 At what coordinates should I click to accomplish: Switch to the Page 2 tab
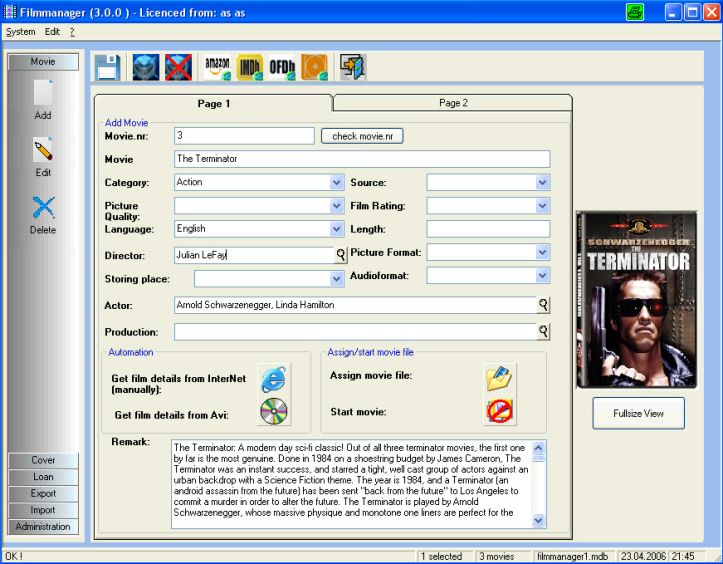(452, 103)
